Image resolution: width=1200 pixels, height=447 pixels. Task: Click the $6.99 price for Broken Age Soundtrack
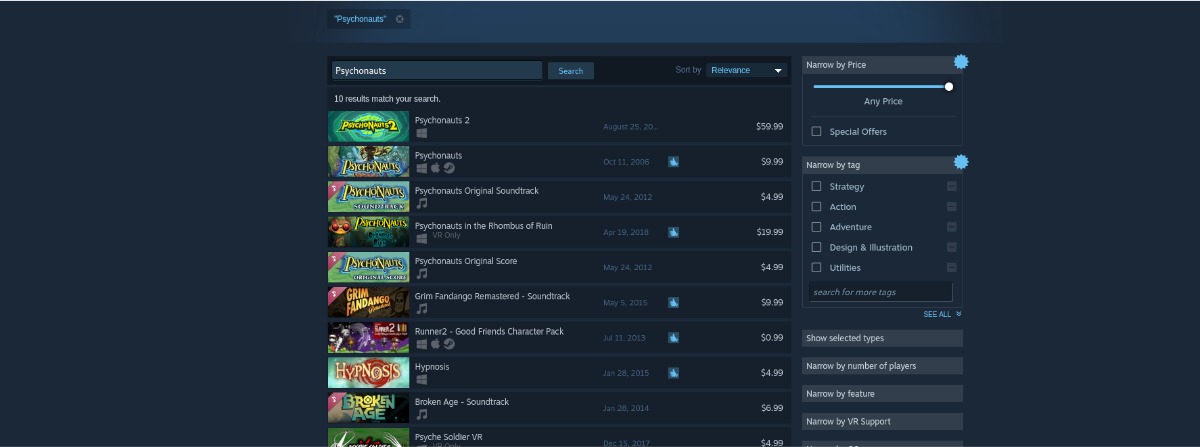[771, 408]
